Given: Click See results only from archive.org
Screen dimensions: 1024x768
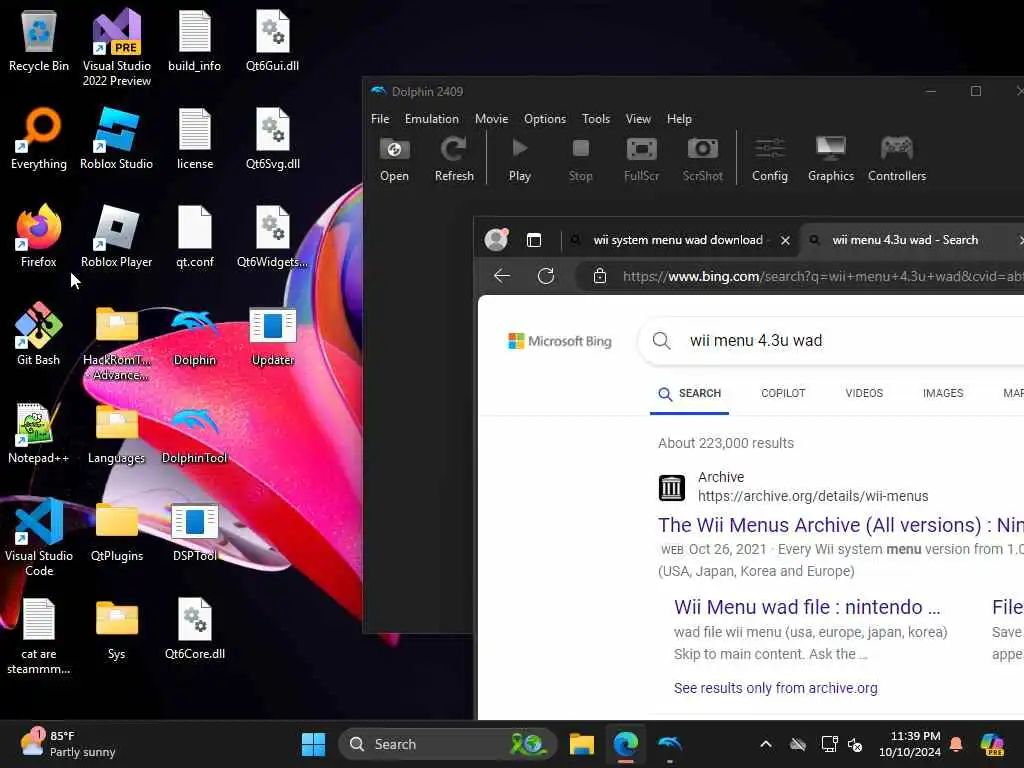Looking at the screenshot, I should pos(776,688).
